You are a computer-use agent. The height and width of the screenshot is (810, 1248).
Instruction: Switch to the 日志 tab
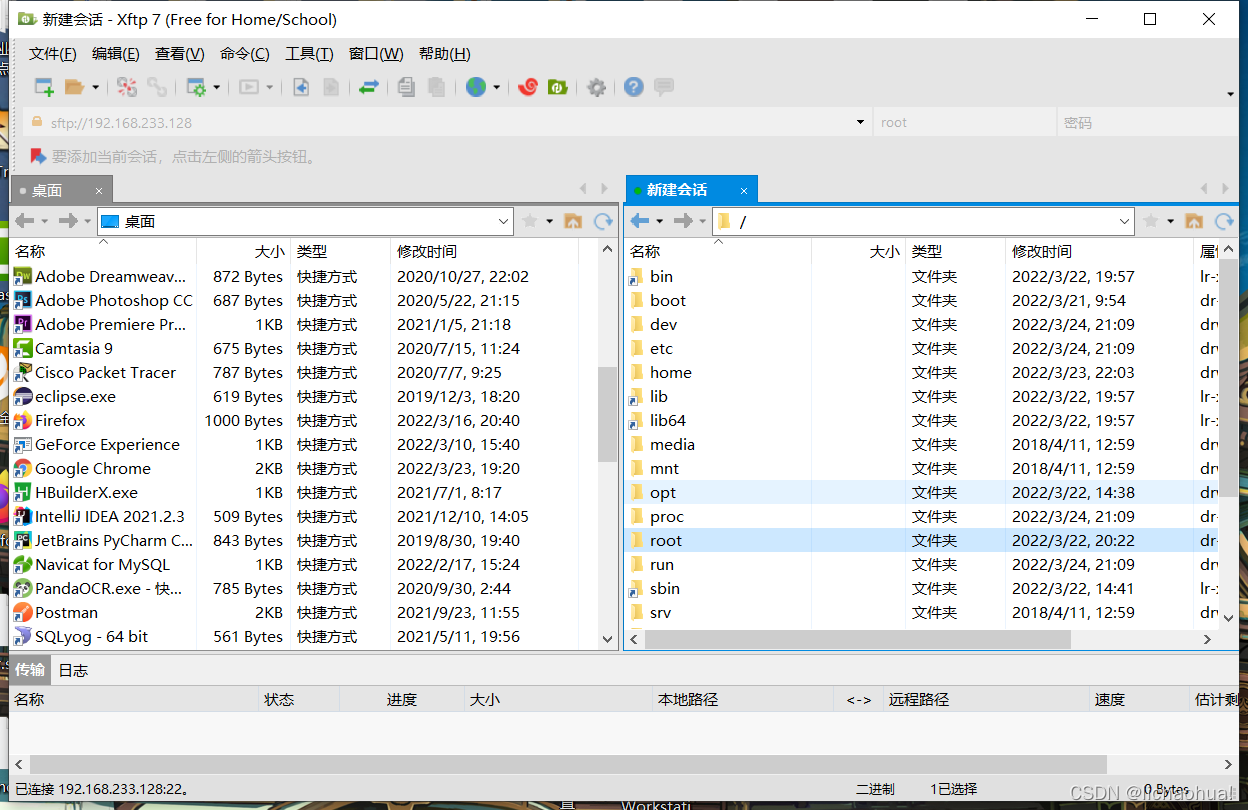point(72,670)
